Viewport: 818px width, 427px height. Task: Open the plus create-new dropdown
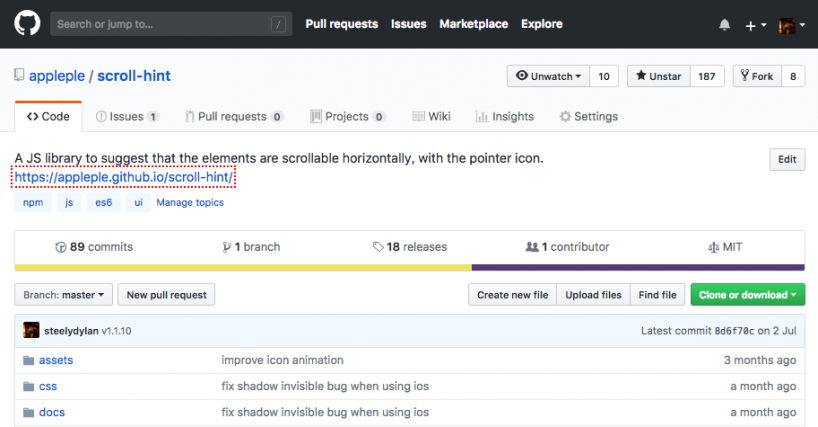(x=755, y=25)
